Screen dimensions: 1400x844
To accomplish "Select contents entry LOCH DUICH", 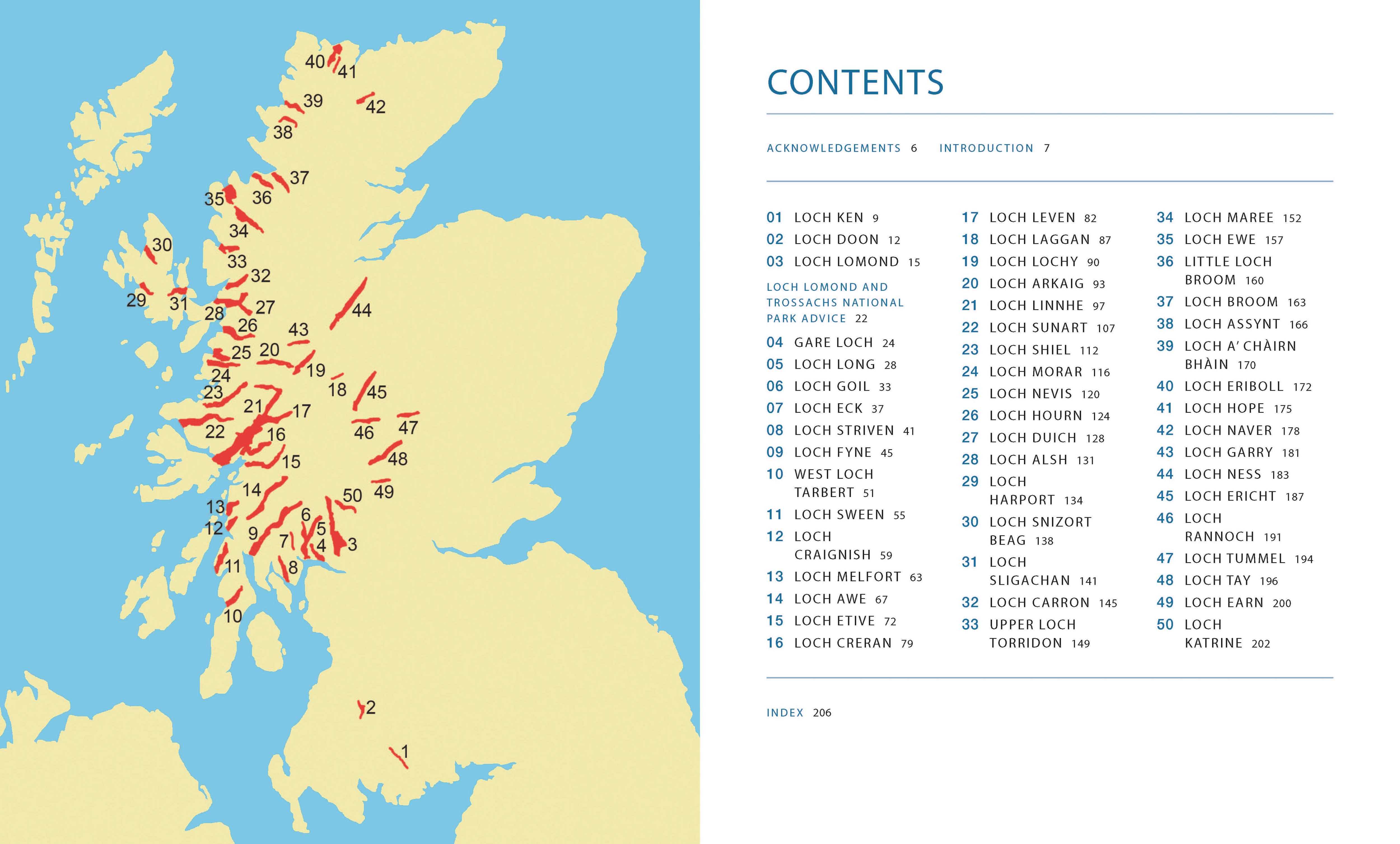I will [1033, 438].
